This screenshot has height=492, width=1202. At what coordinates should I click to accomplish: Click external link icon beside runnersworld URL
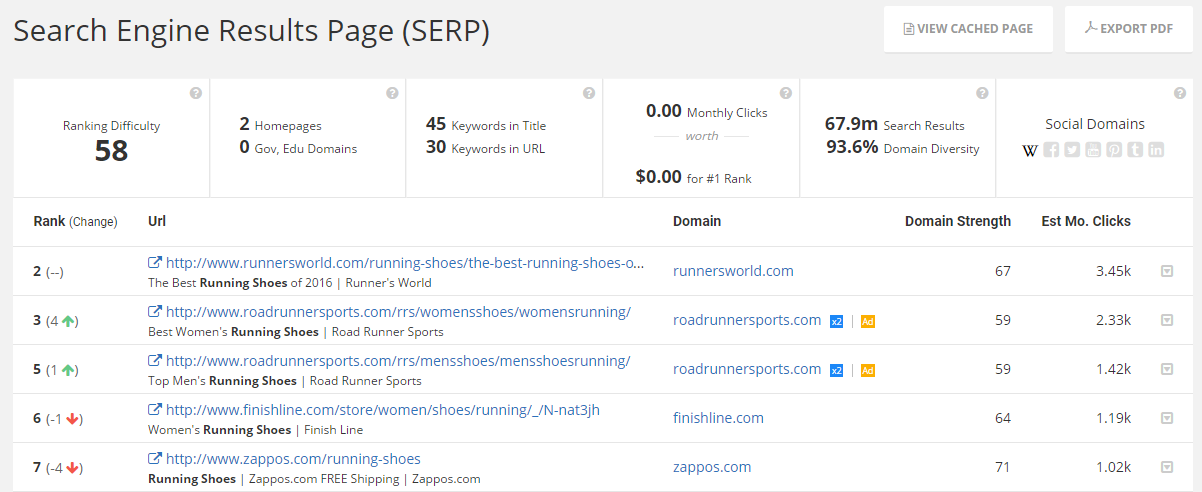click(x=155, y=264)
